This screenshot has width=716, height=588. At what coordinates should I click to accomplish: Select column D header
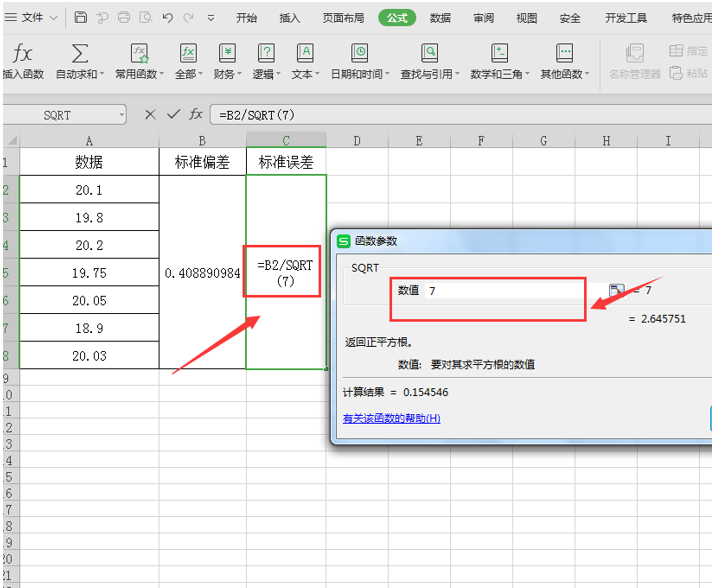(357, 141)
